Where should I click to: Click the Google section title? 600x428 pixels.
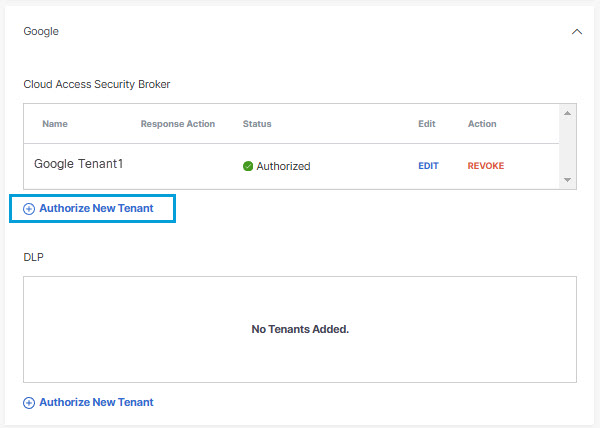pyautogui.click(x=41, y=31)
